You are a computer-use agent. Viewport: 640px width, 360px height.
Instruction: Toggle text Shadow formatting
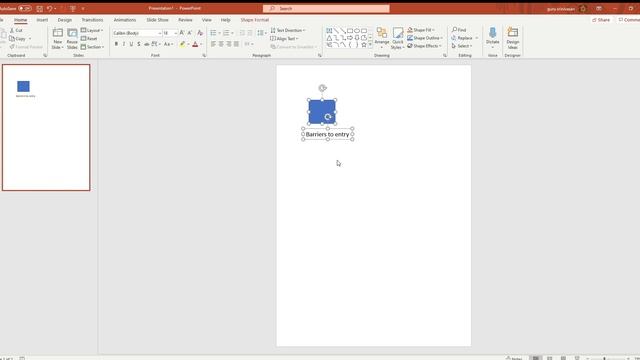pyautogui.click(x=139, y=44)
